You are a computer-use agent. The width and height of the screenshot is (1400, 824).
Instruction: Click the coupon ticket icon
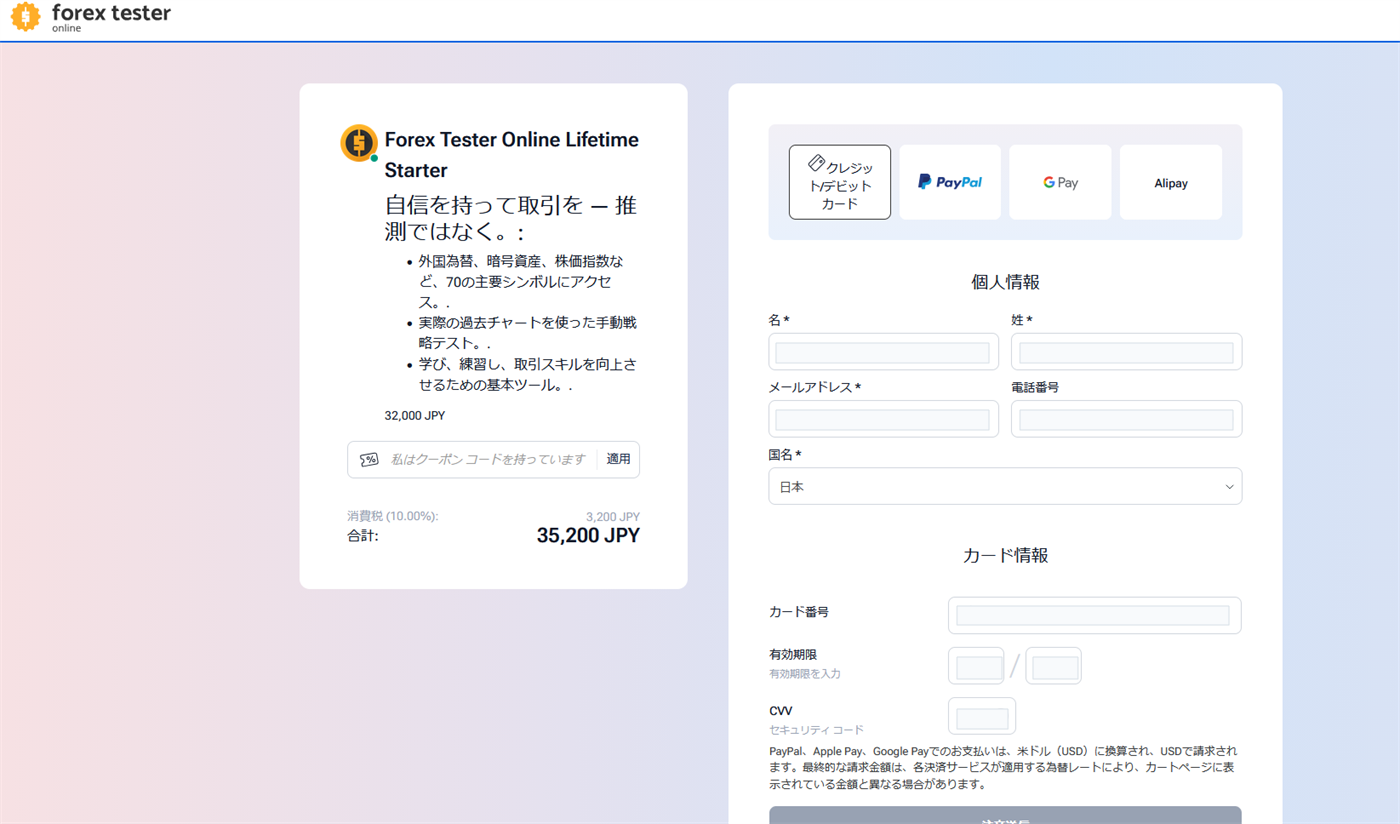click(369, 459)
